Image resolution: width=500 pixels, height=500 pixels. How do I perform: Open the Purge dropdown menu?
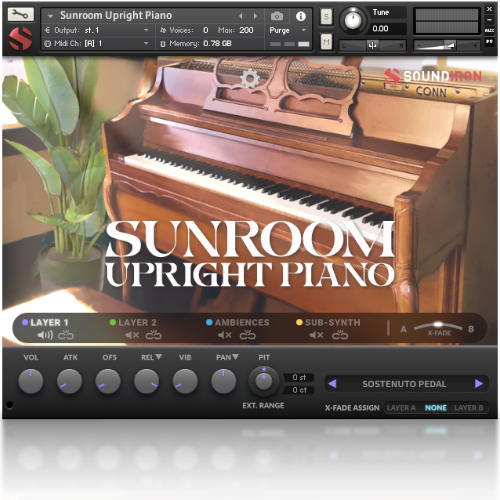(x=288, y=30)
